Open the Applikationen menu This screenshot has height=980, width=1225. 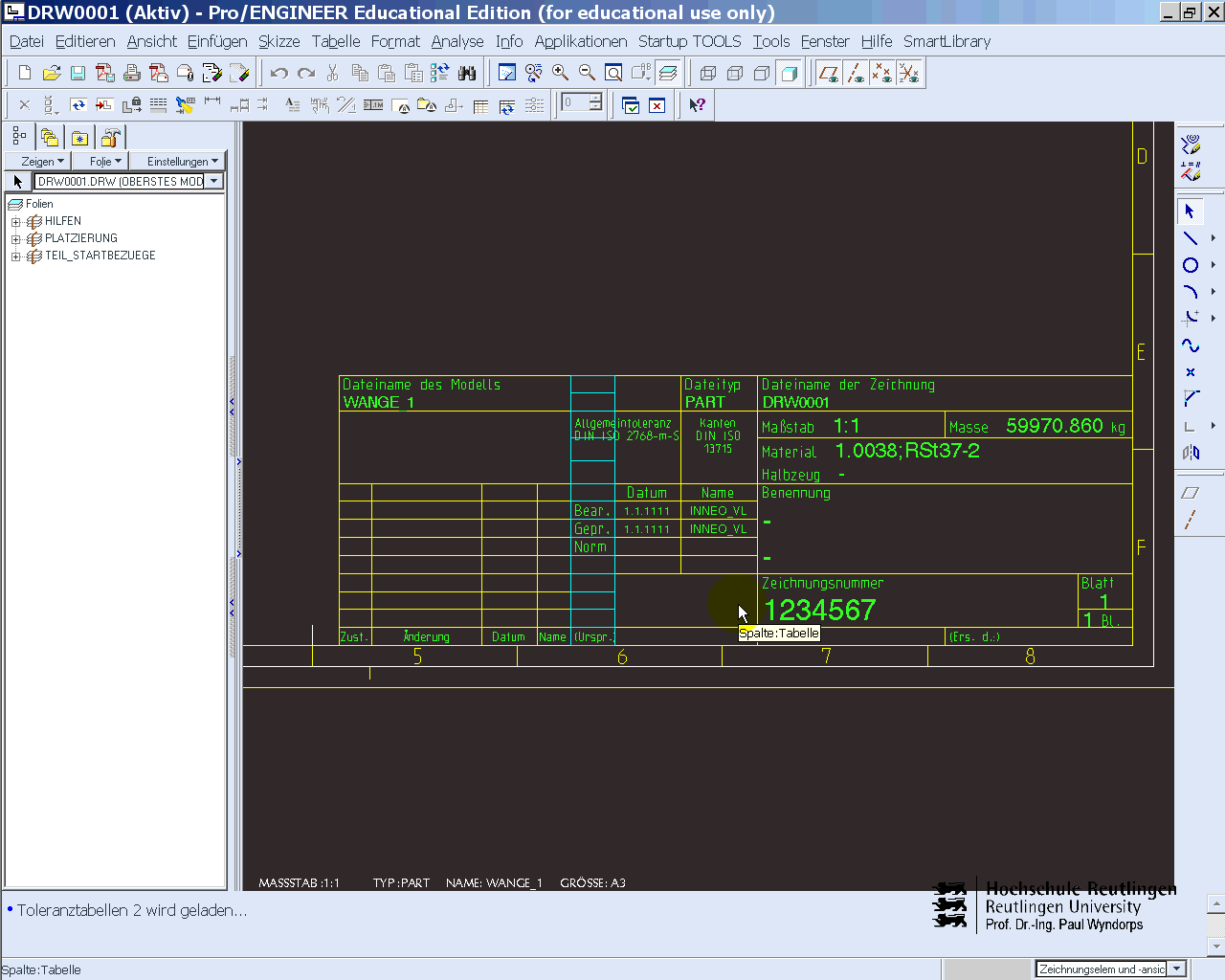click(x=581, y=41)
